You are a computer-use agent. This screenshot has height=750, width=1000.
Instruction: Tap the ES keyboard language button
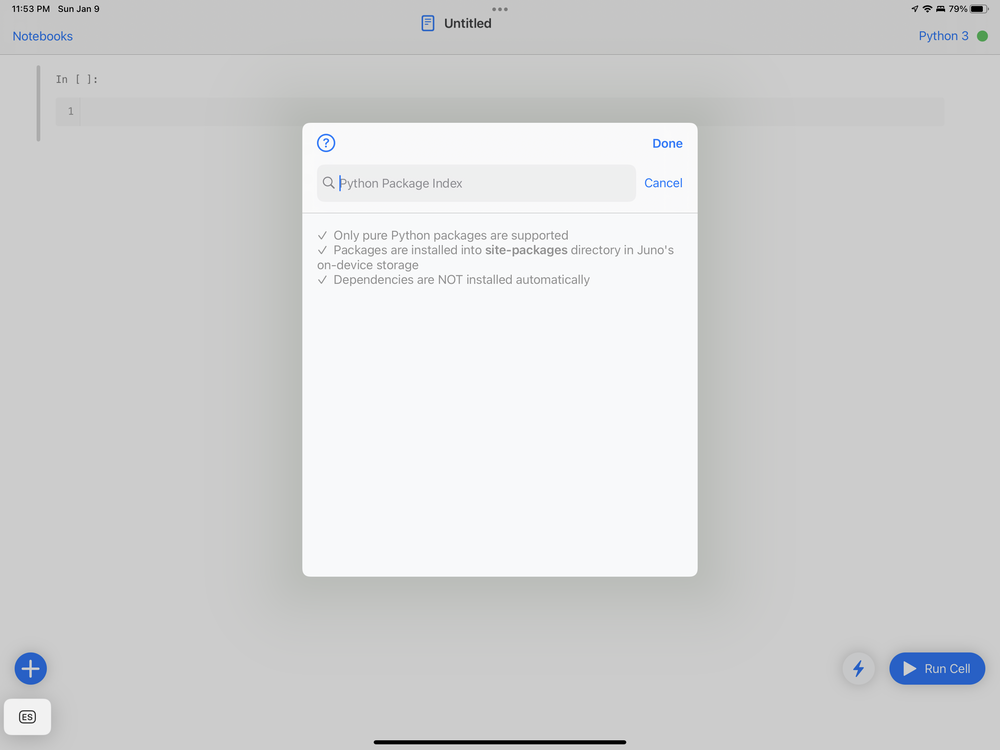pyautogui.click(x=27, y=717)
